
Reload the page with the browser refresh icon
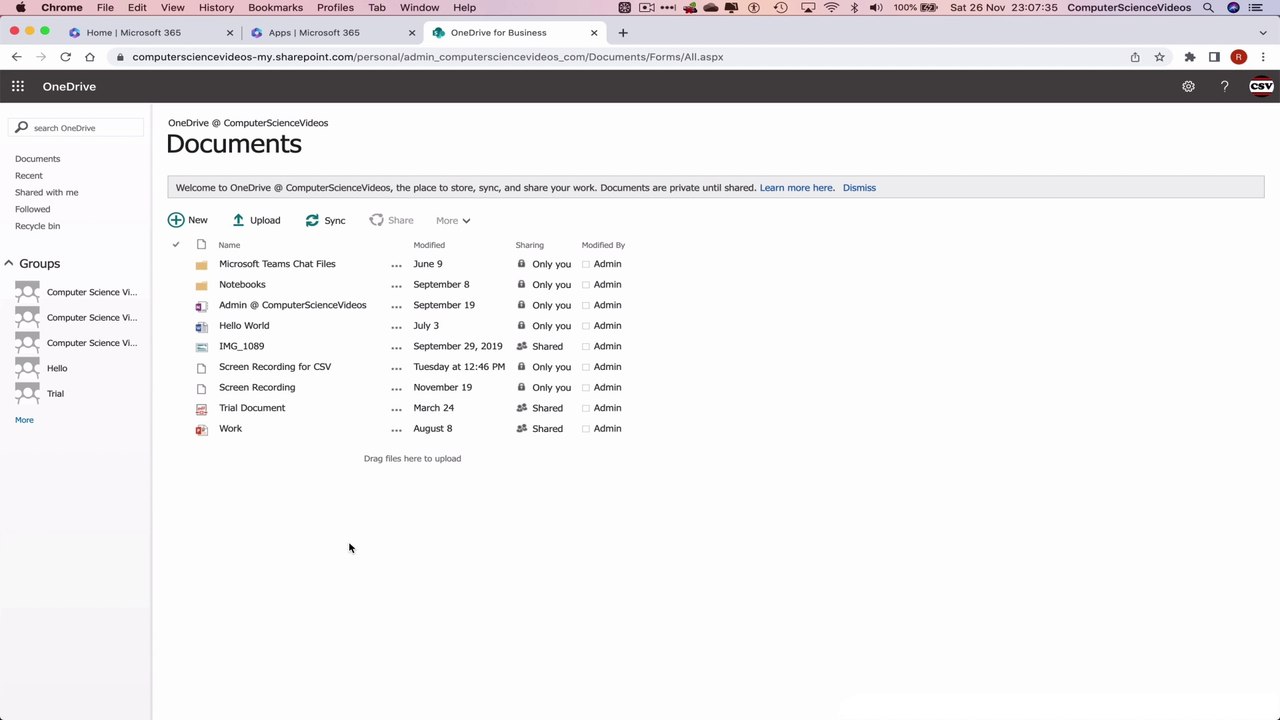65,57
